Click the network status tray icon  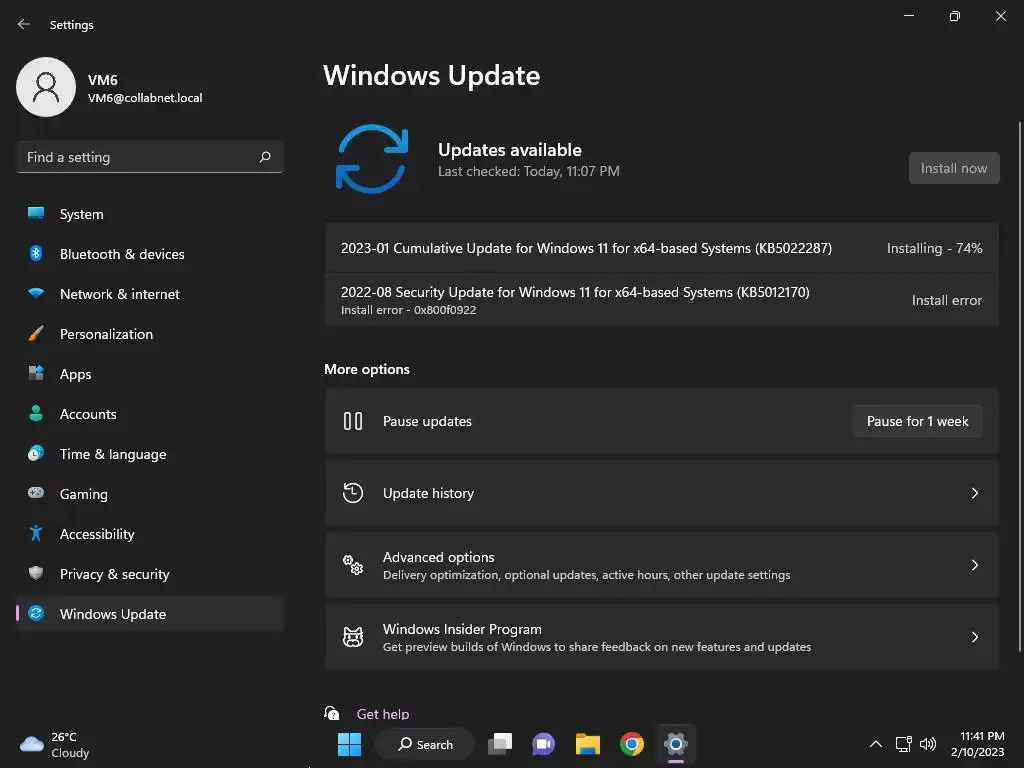tap(904, 744)
